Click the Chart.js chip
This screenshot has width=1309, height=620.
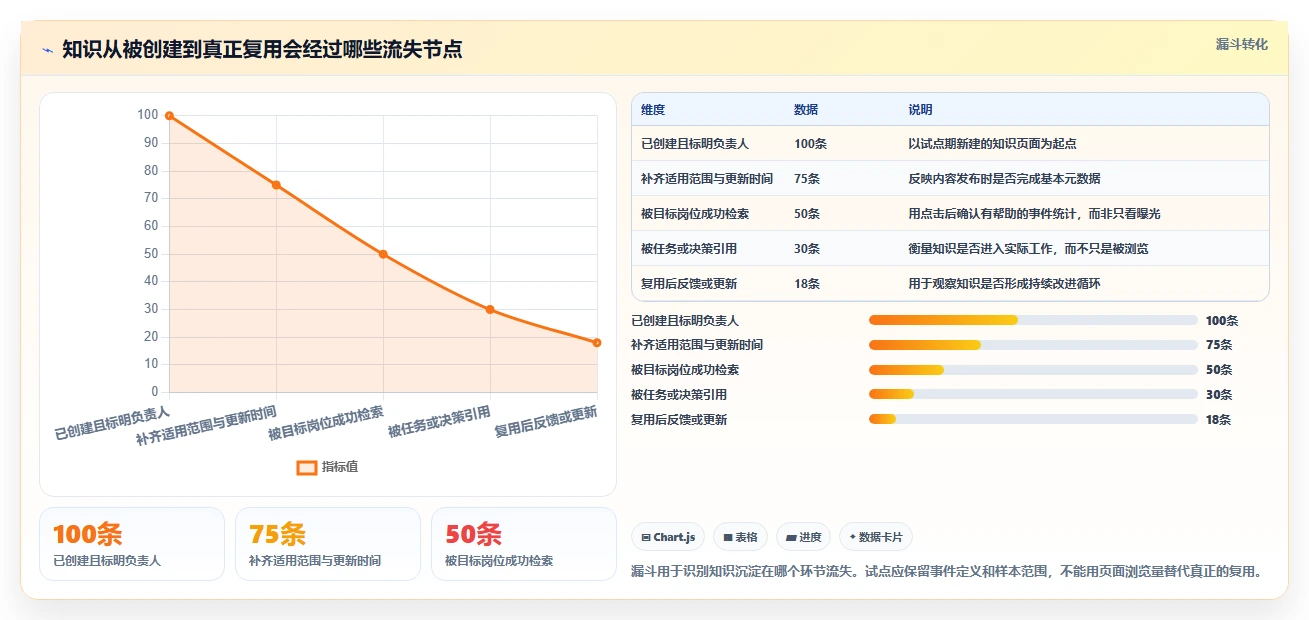pyautogui.click(x=668, y=537)
